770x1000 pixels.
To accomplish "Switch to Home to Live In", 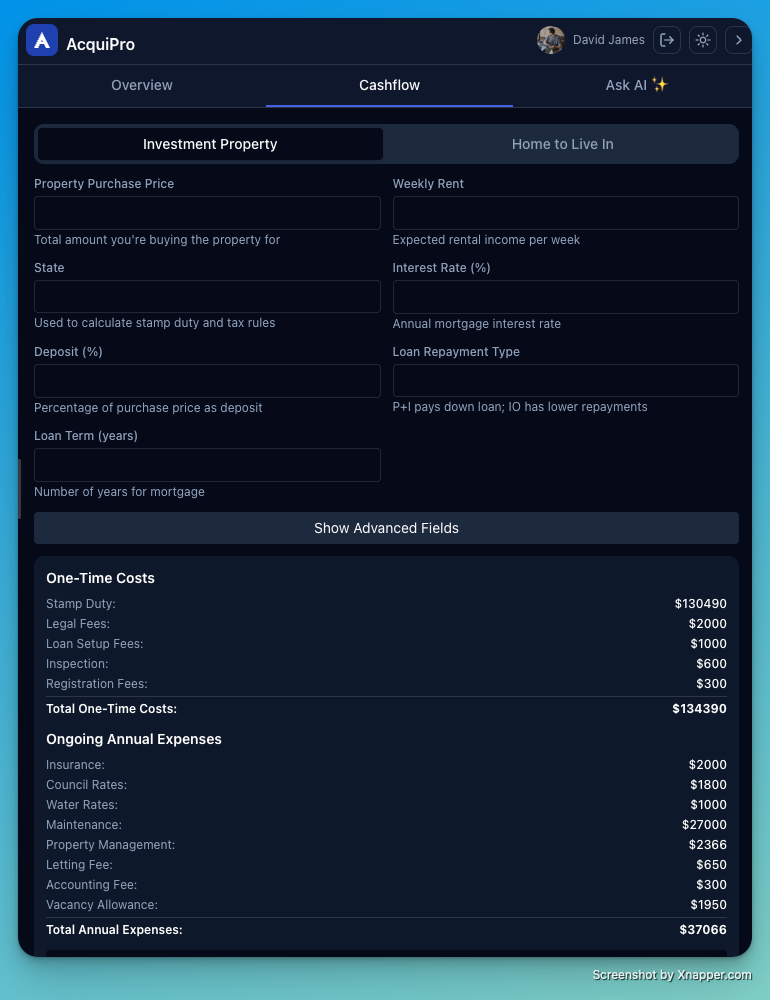I will tap(562, 144).
